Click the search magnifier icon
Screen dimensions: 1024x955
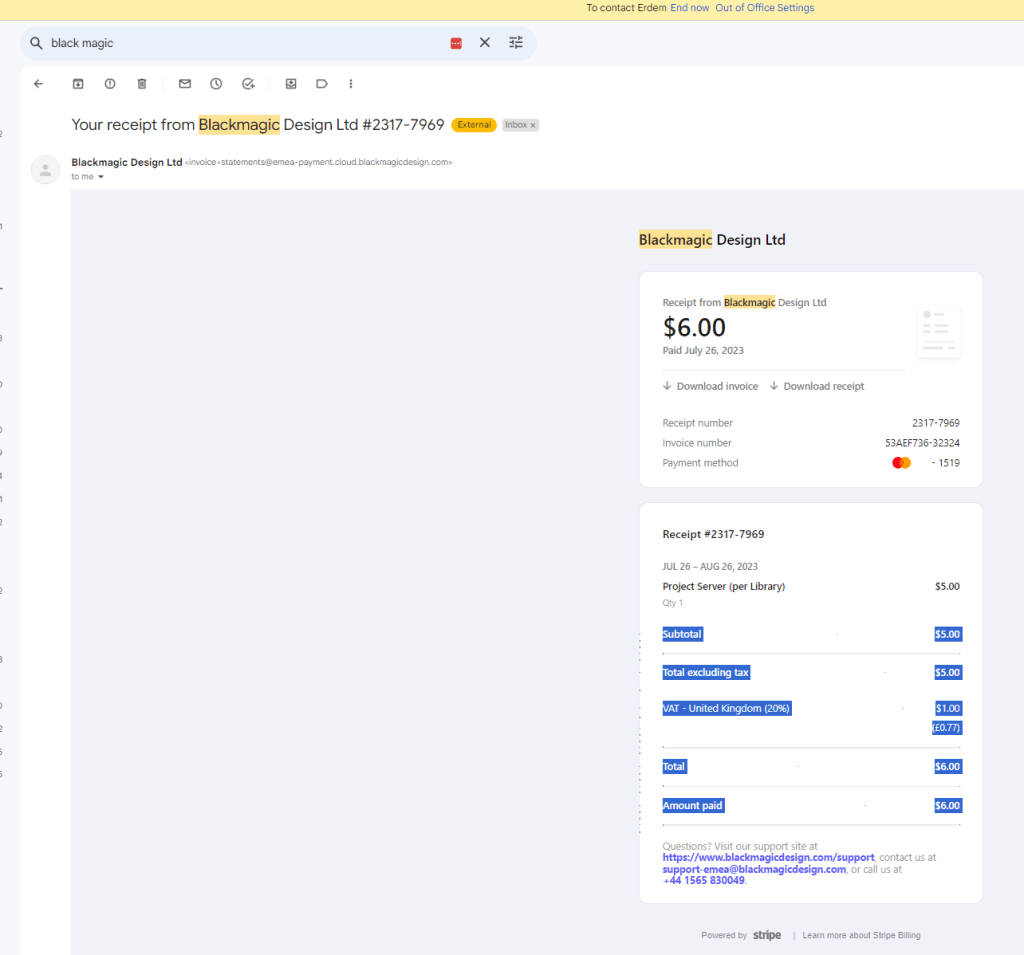coord(37,43)
